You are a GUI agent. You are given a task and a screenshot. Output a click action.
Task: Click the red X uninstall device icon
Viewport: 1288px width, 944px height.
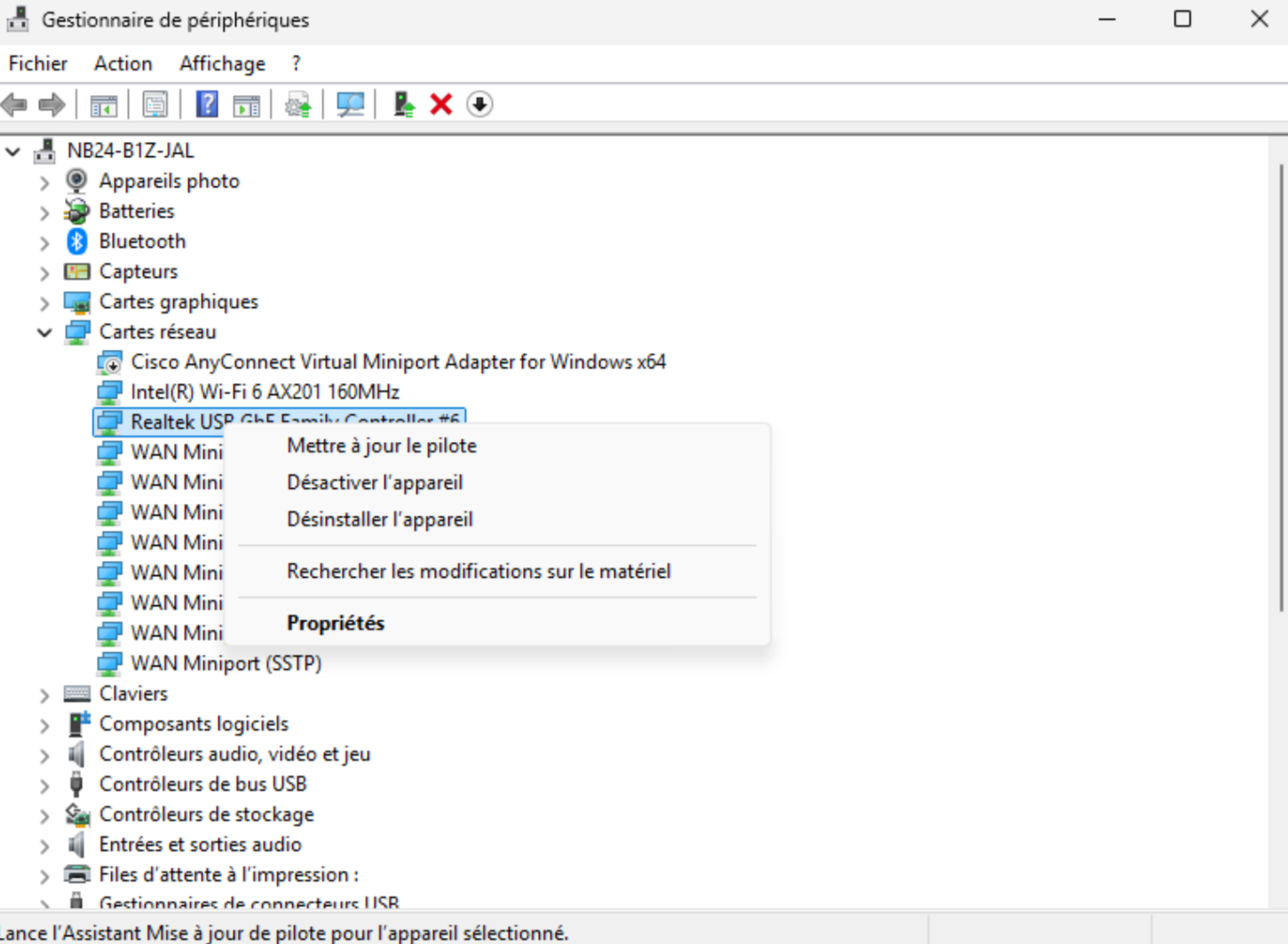[x=441, y=105]
